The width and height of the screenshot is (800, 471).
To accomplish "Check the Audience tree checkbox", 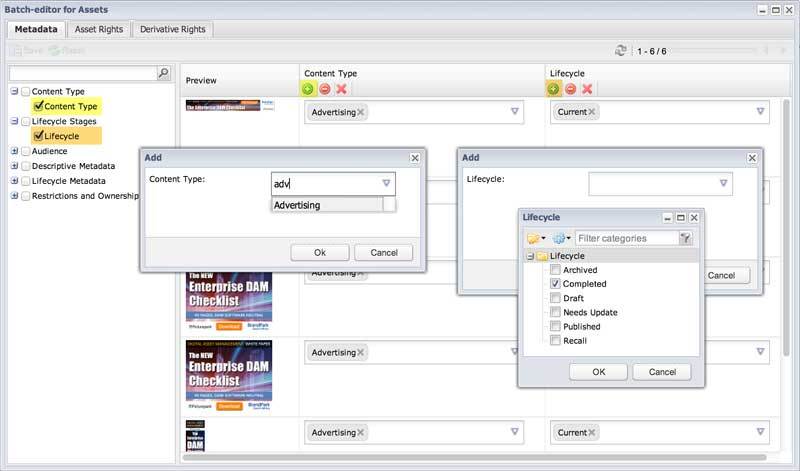I will [x=26, y=152].
